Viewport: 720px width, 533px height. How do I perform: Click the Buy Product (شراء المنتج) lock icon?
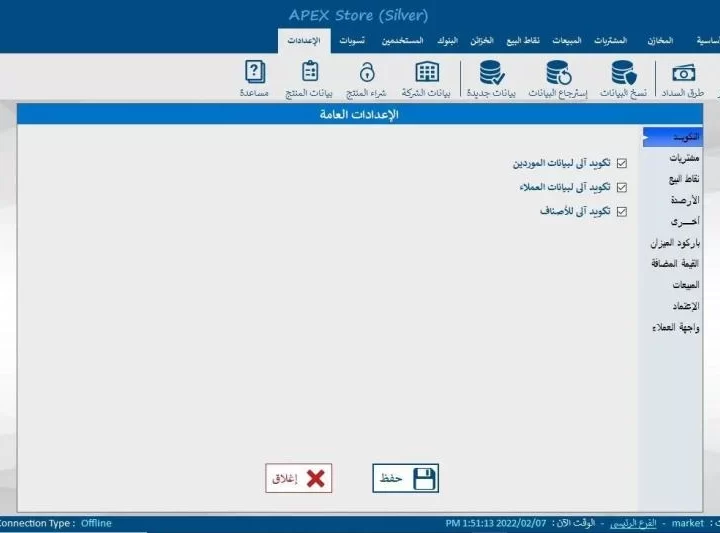[x=366, y=78]
